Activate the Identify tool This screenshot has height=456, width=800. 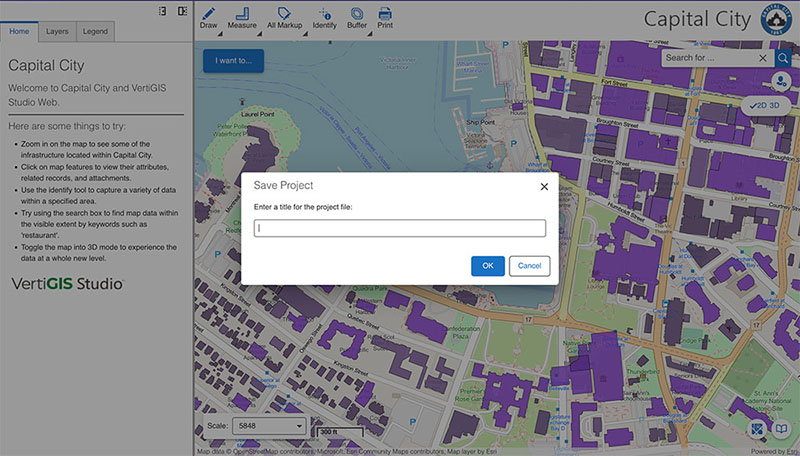[324, 18]
